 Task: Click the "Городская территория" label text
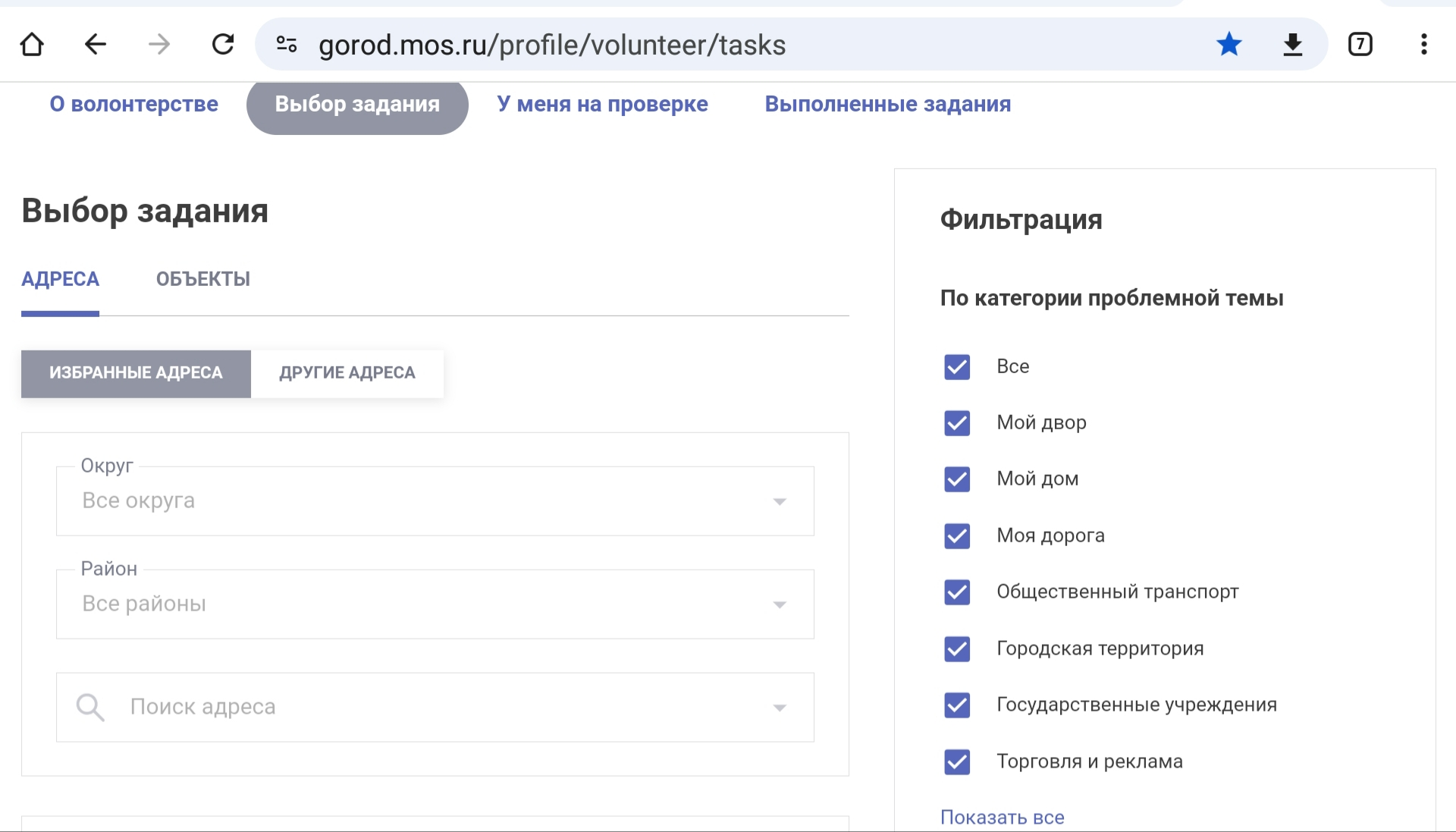1100,648
